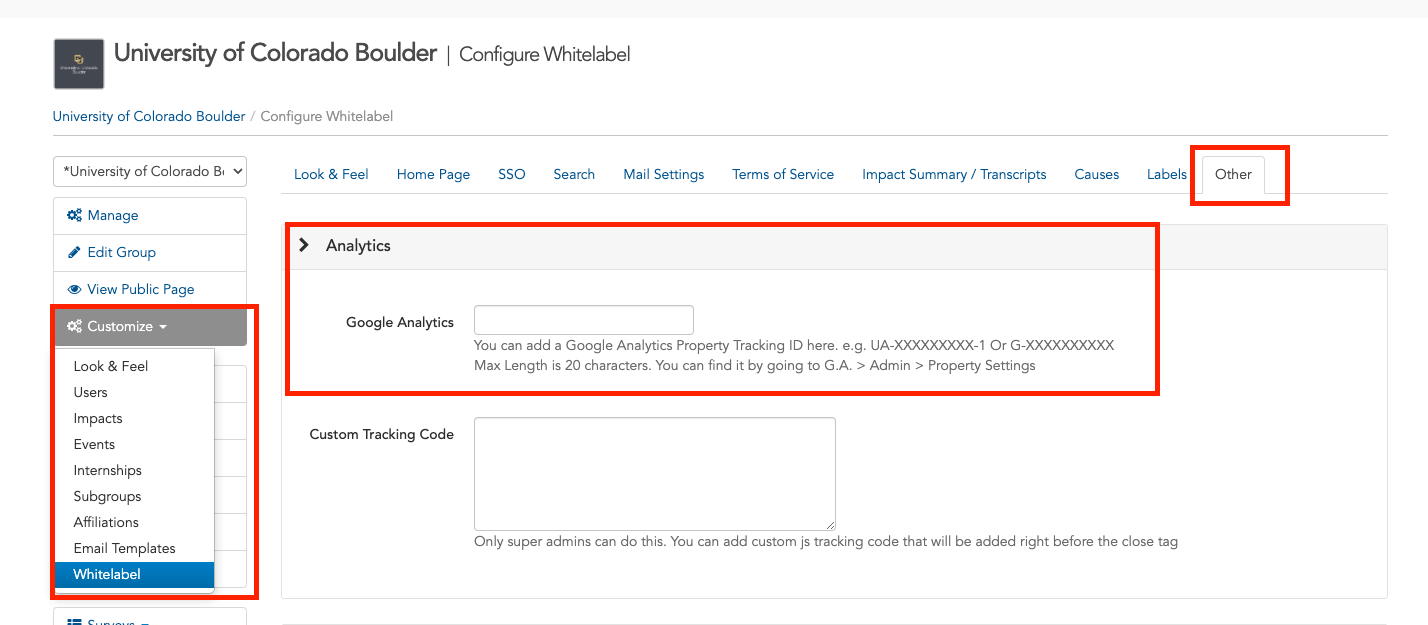Image resolution: width=1428 pixels, height=625 pixels.
Task: Collapse the Customize dropdown menu
Action: pyautogui.click(x=150, y=326)
